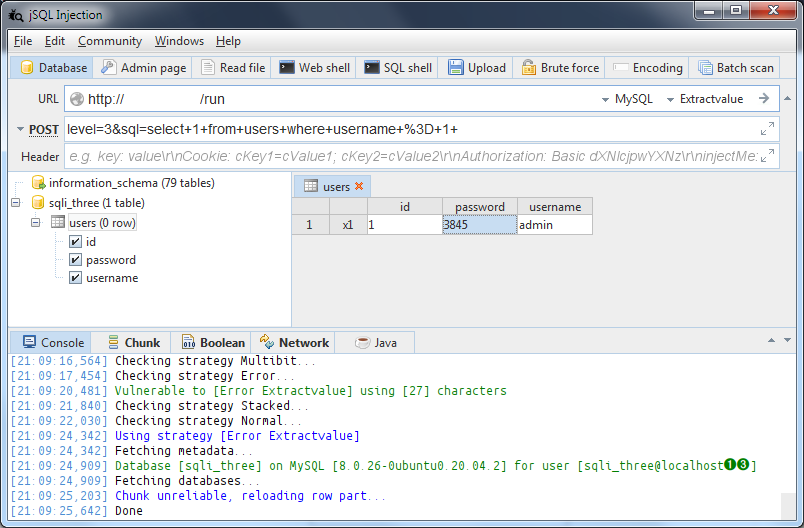804x528 pixels.
Task: Click the Vulnerable to Error Extractvalue log line
Action: click(310, 391)
